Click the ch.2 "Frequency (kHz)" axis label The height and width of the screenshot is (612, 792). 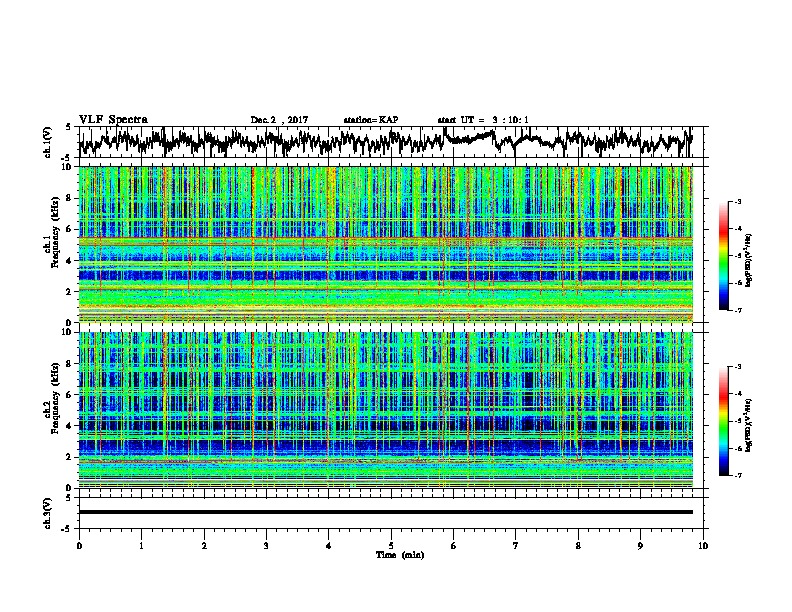55,398
